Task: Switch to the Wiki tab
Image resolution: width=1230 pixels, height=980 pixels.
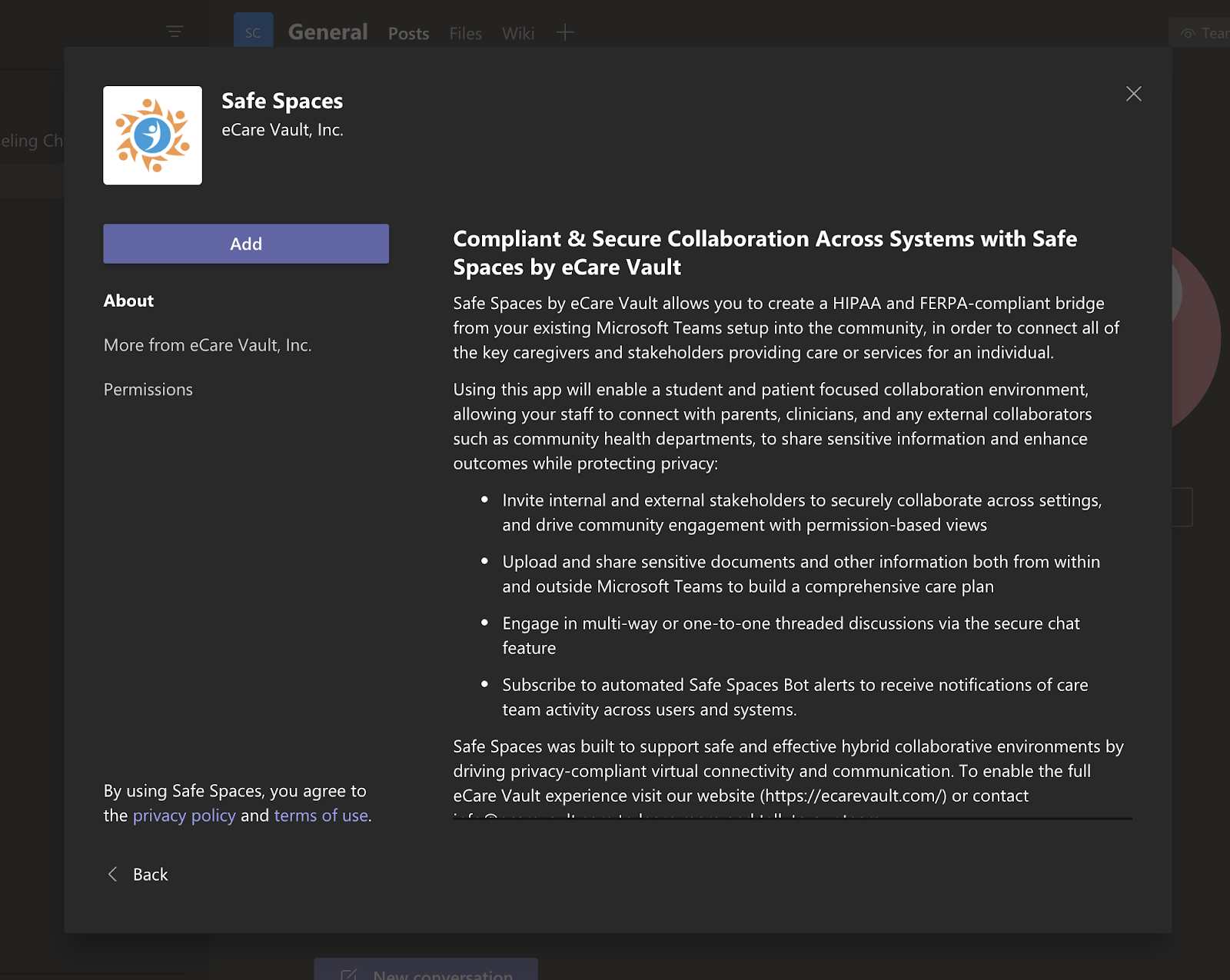Action: [x=517, y=33]
